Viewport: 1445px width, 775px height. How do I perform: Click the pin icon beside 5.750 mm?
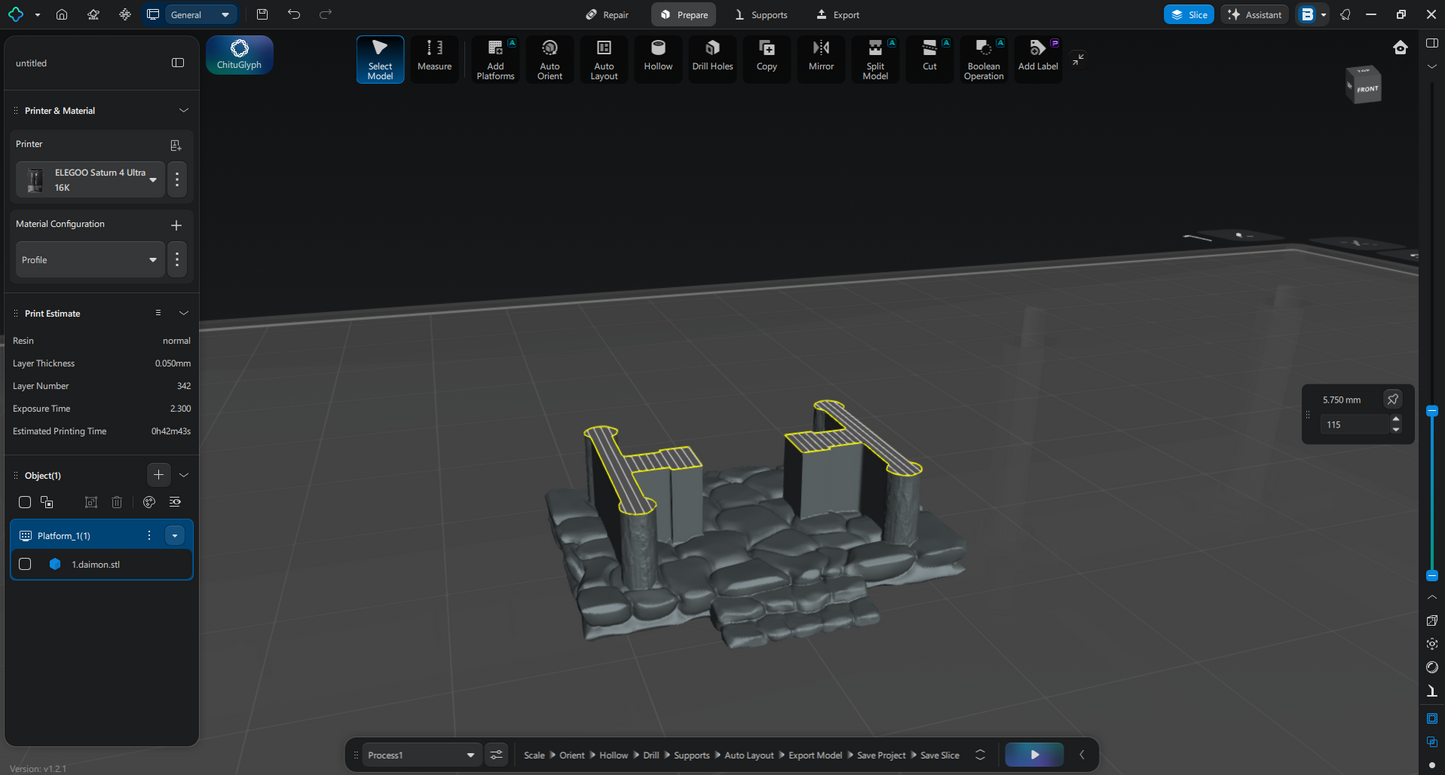click(x=1392, y=399)
